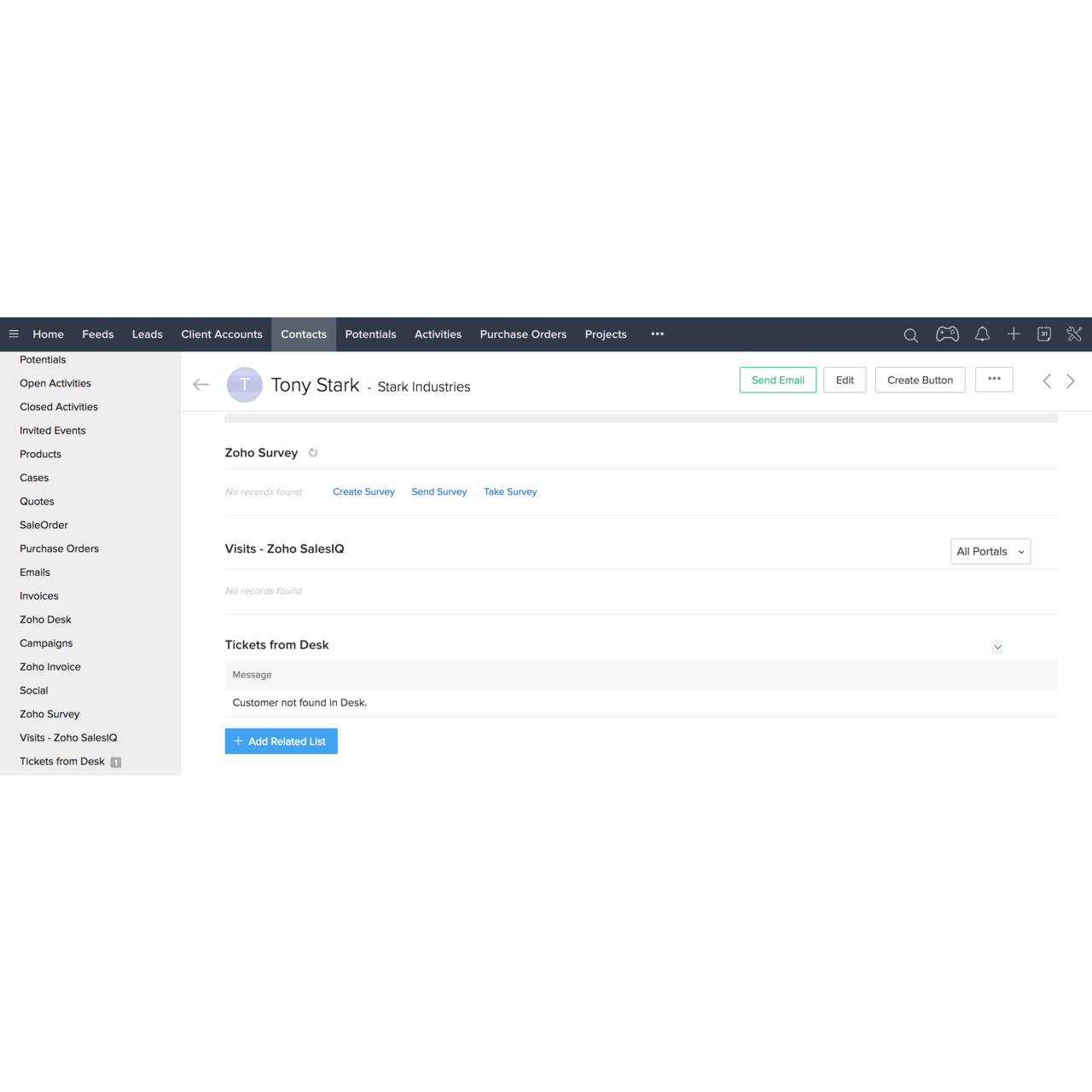Image resolution: width=1092 pixels, height=1092 pixels.
Task: Go back using the left arrow near Tony Stark
Action: pyautogui.click(x=200, y=384)
